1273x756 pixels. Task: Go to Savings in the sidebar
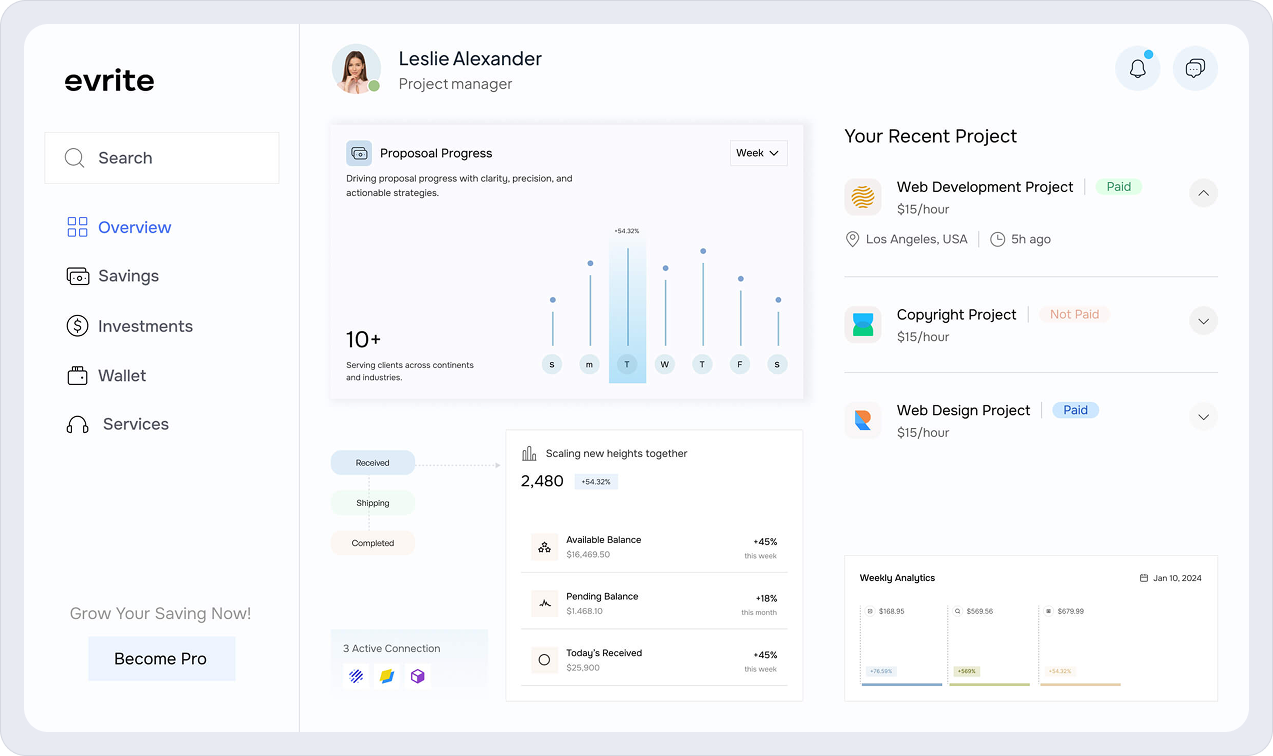127,276
